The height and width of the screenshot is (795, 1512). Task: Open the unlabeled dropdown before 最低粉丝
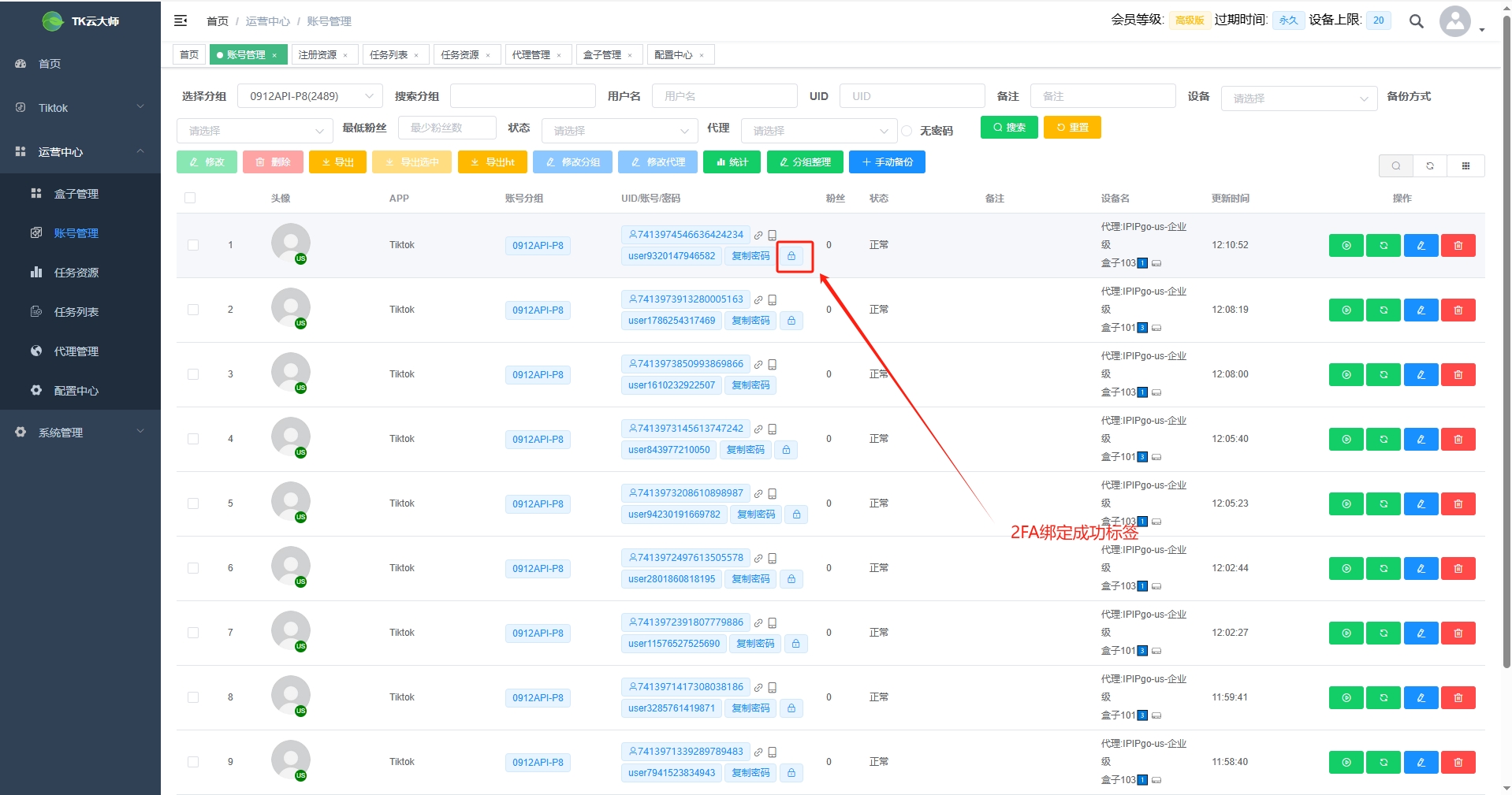tap(255, 131)
